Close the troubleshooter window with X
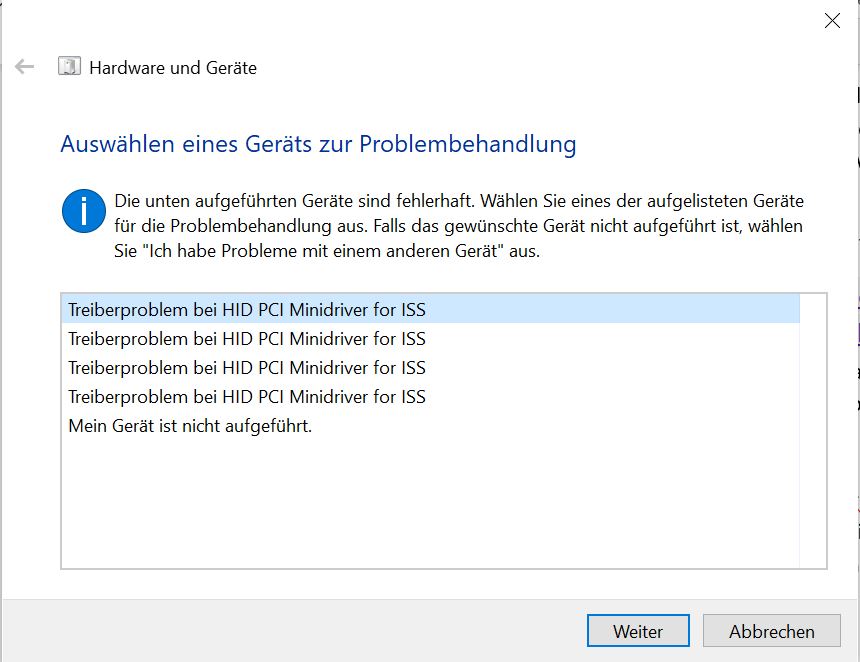This screenshot has height=662, width=860. (832, 21)
